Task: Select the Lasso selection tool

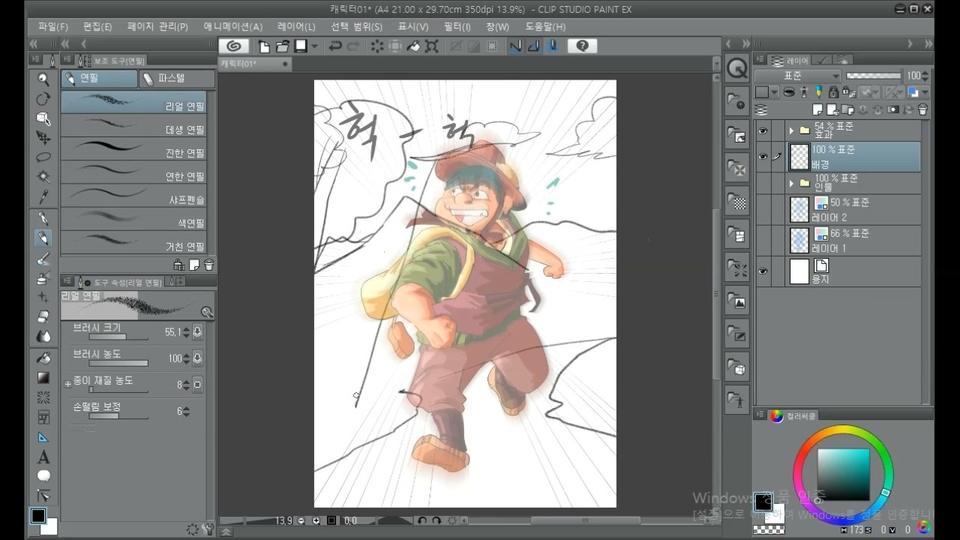Action: 43,157
